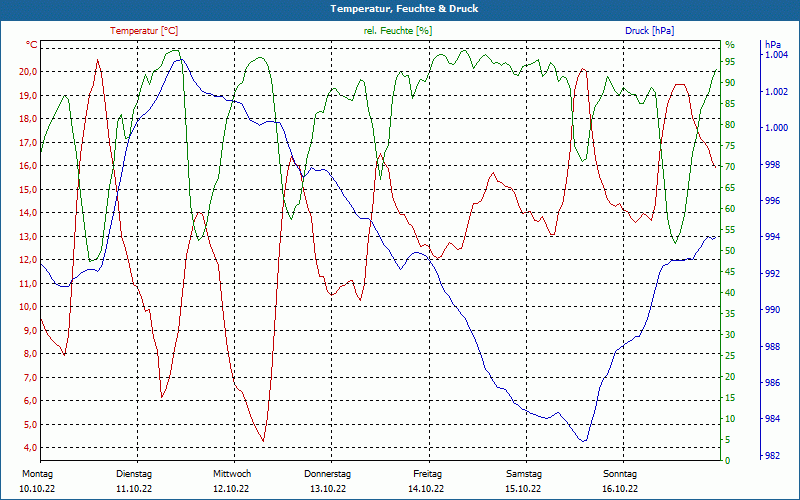Viewport: 800px width, 500px height.
Task: Click the 990 pressure axis value
Action: pos(772,310)
